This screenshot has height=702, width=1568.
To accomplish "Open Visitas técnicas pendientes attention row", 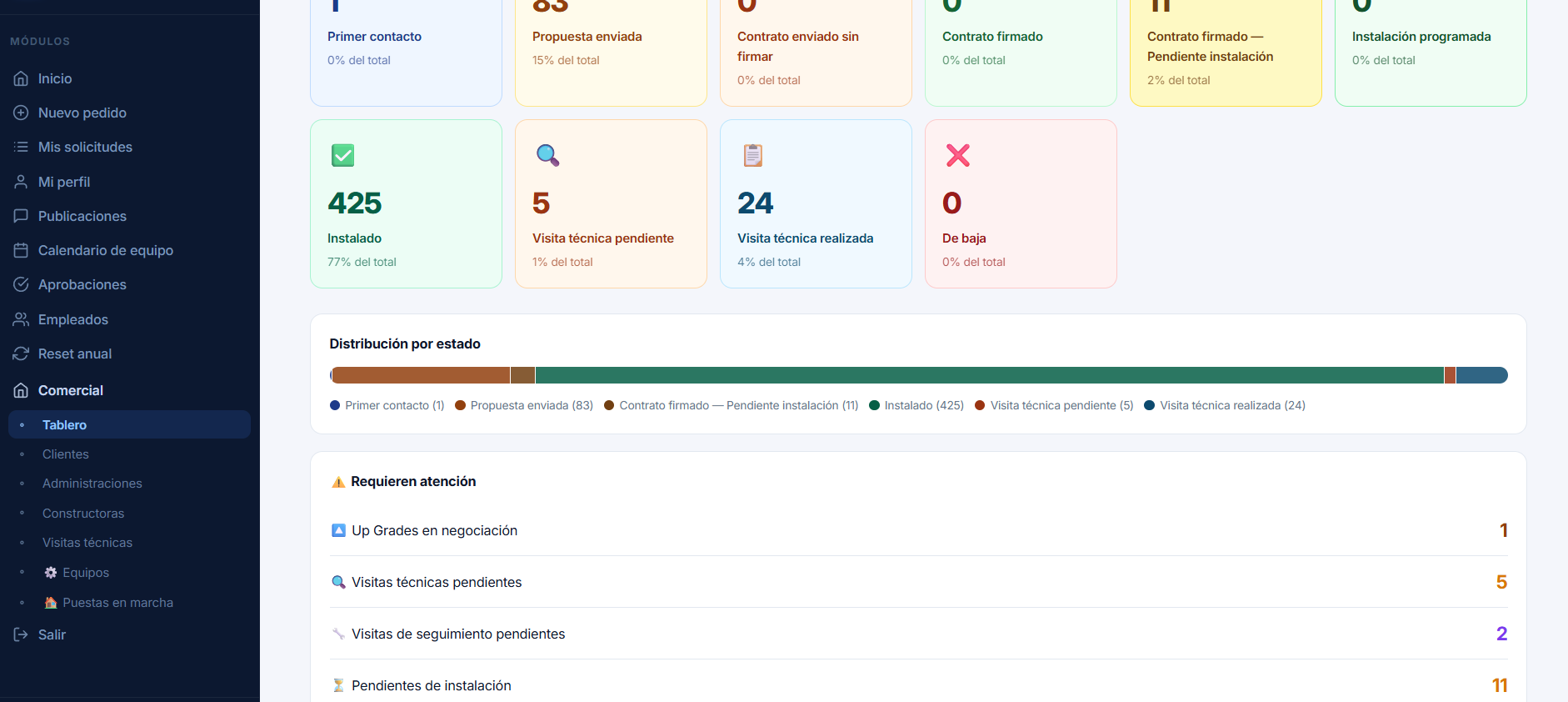I will pos(919,582).
